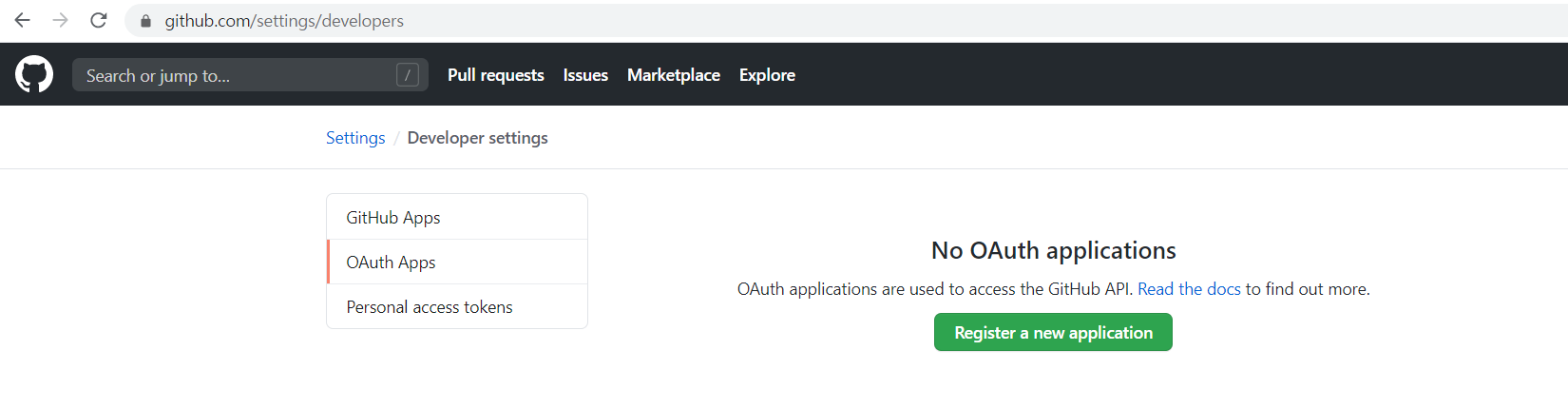
Task: Open Personal access tokens
Action: pos(457,306)
